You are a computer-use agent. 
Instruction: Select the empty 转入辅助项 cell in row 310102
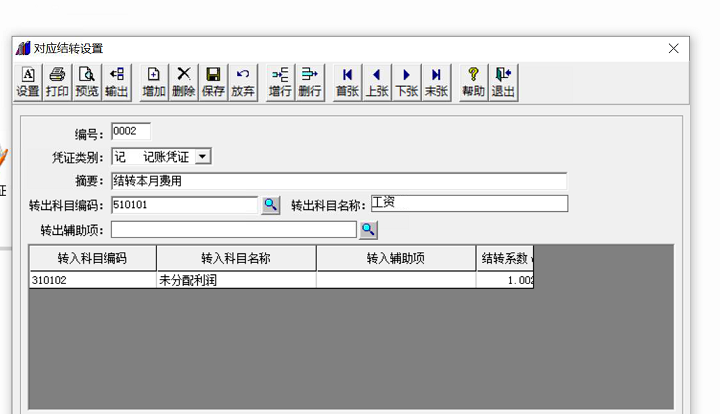(x=396, y=280)
